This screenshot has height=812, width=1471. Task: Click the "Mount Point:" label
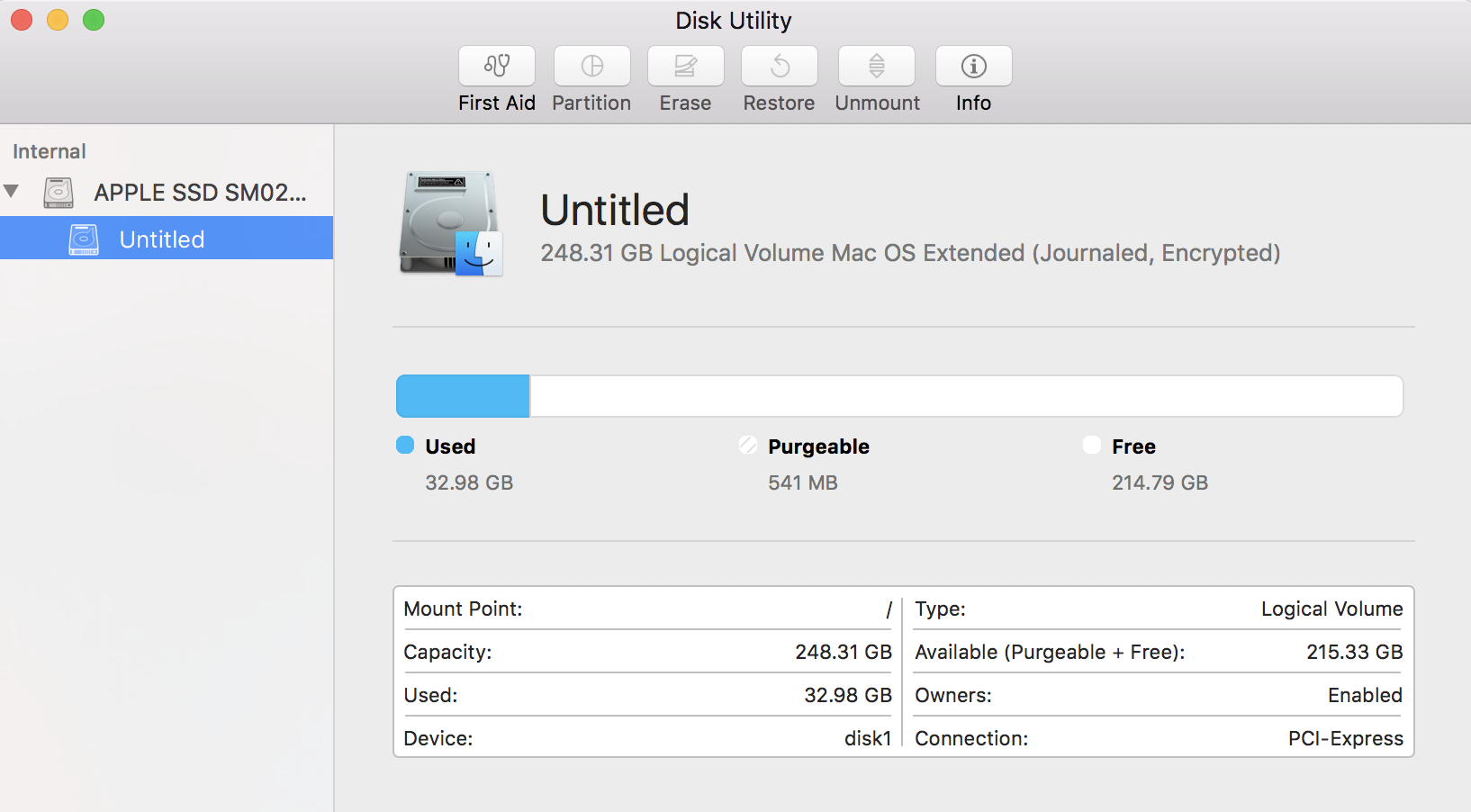click(x=463, y=609)
